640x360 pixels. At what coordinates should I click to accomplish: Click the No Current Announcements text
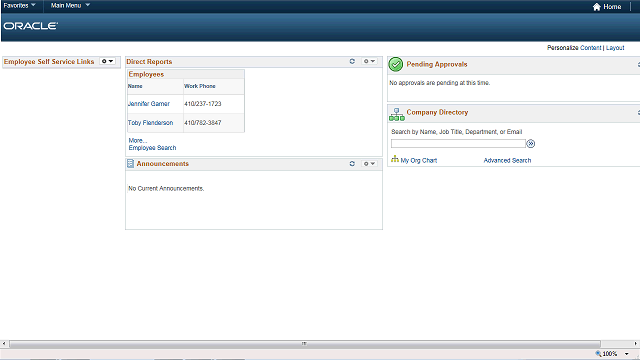166,189
